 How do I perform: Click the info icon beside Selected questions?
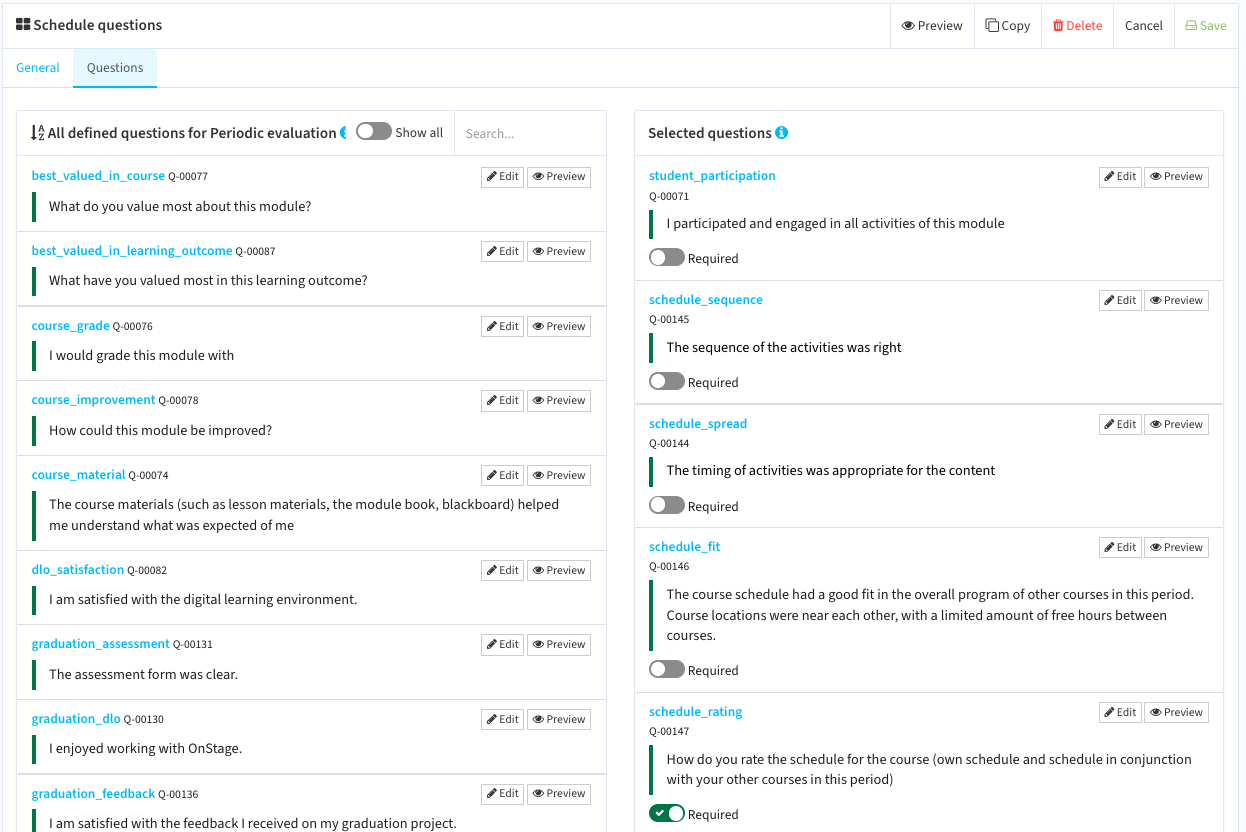[782, 132]
